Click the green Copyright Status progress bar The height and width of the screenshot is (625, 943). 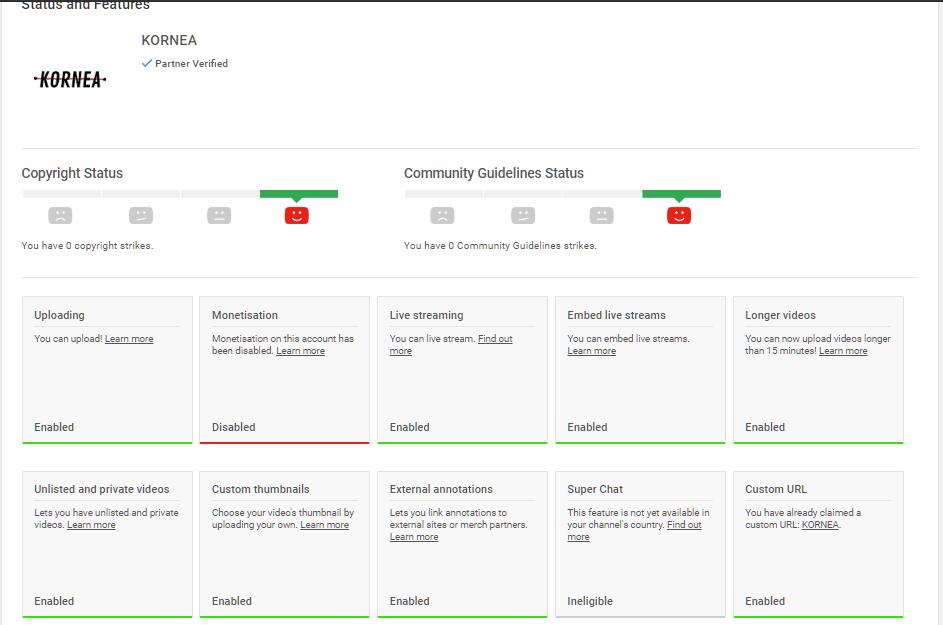coord(299,194)
